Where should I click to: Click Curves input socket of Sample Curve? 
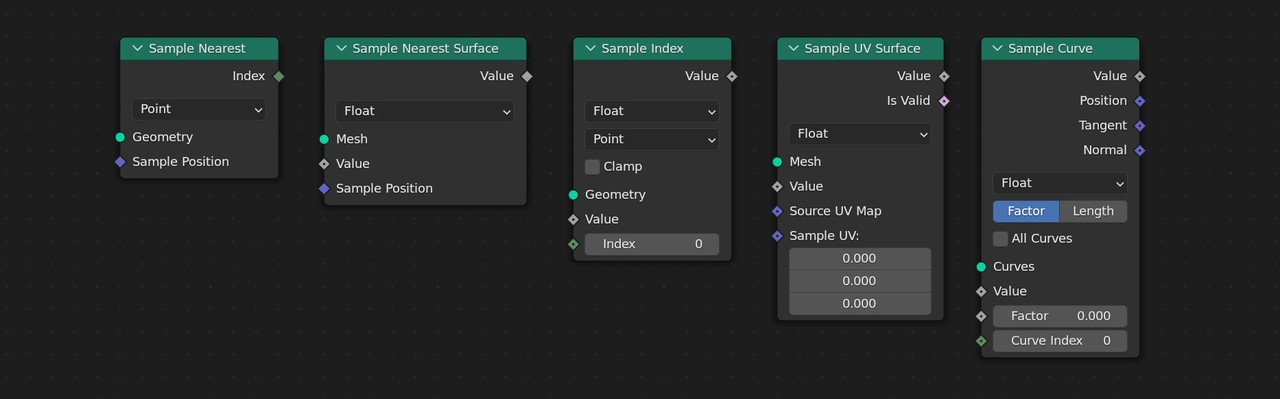pos(981,267)
